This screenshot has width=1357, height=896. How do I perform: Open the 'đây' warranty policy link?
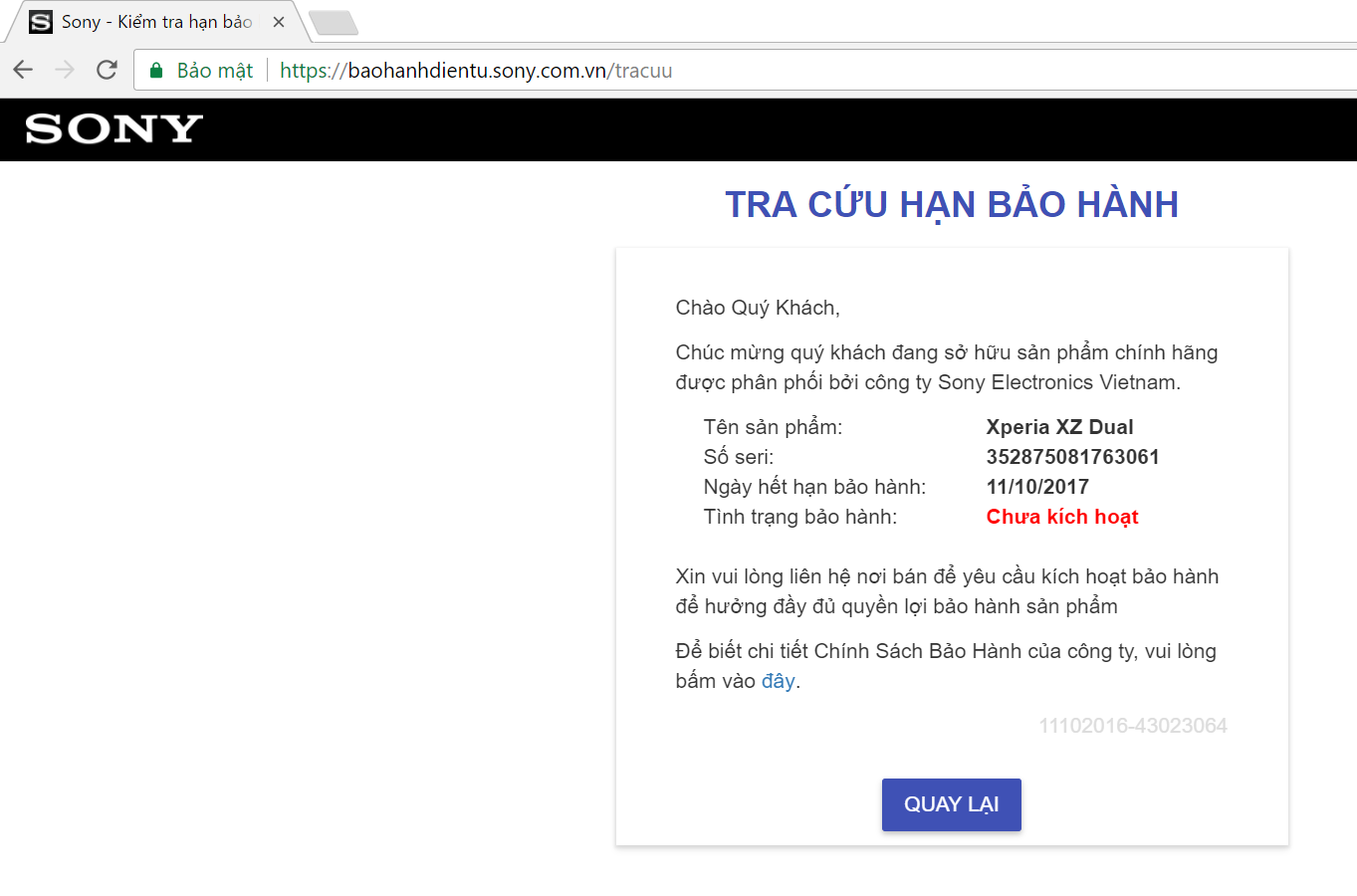pyautogui.click(x=779, y=681)
